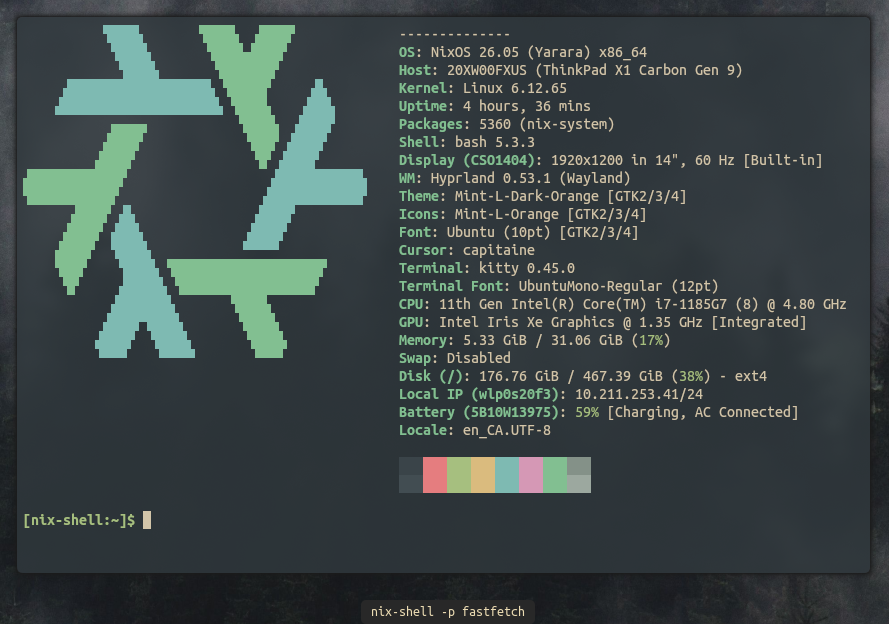The image size is (889, 624).
Task: Select the teal color block in the palette
Action: click(507, 475)
